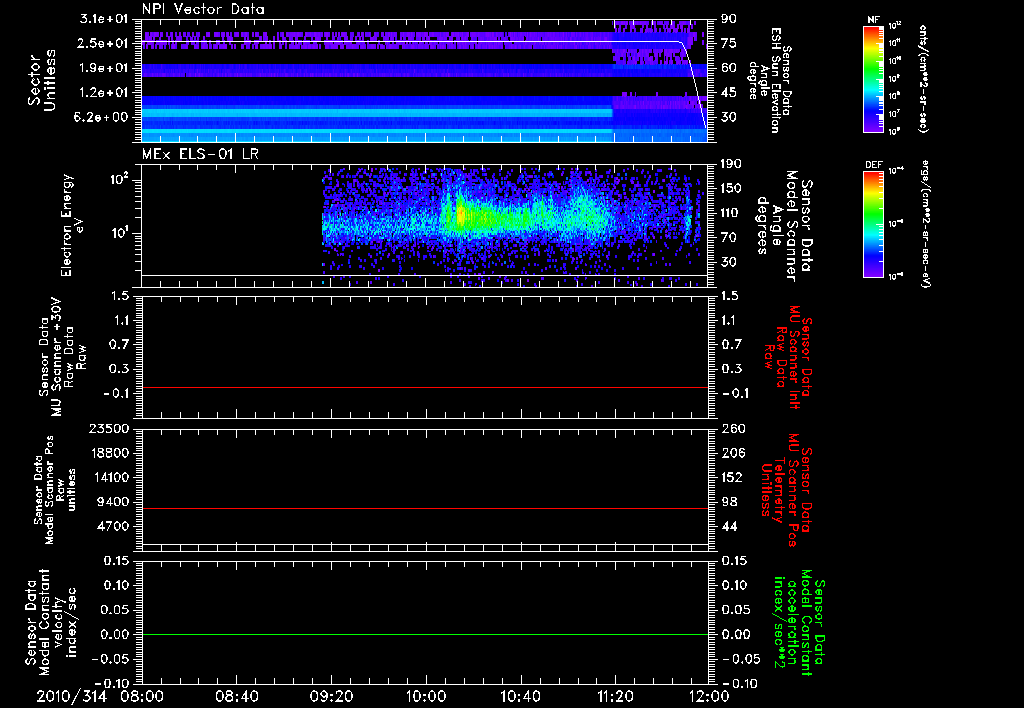Click the 90 degree elevation tick
The width and height of the screenshot is (1024, 708).
tap(729, 19)
